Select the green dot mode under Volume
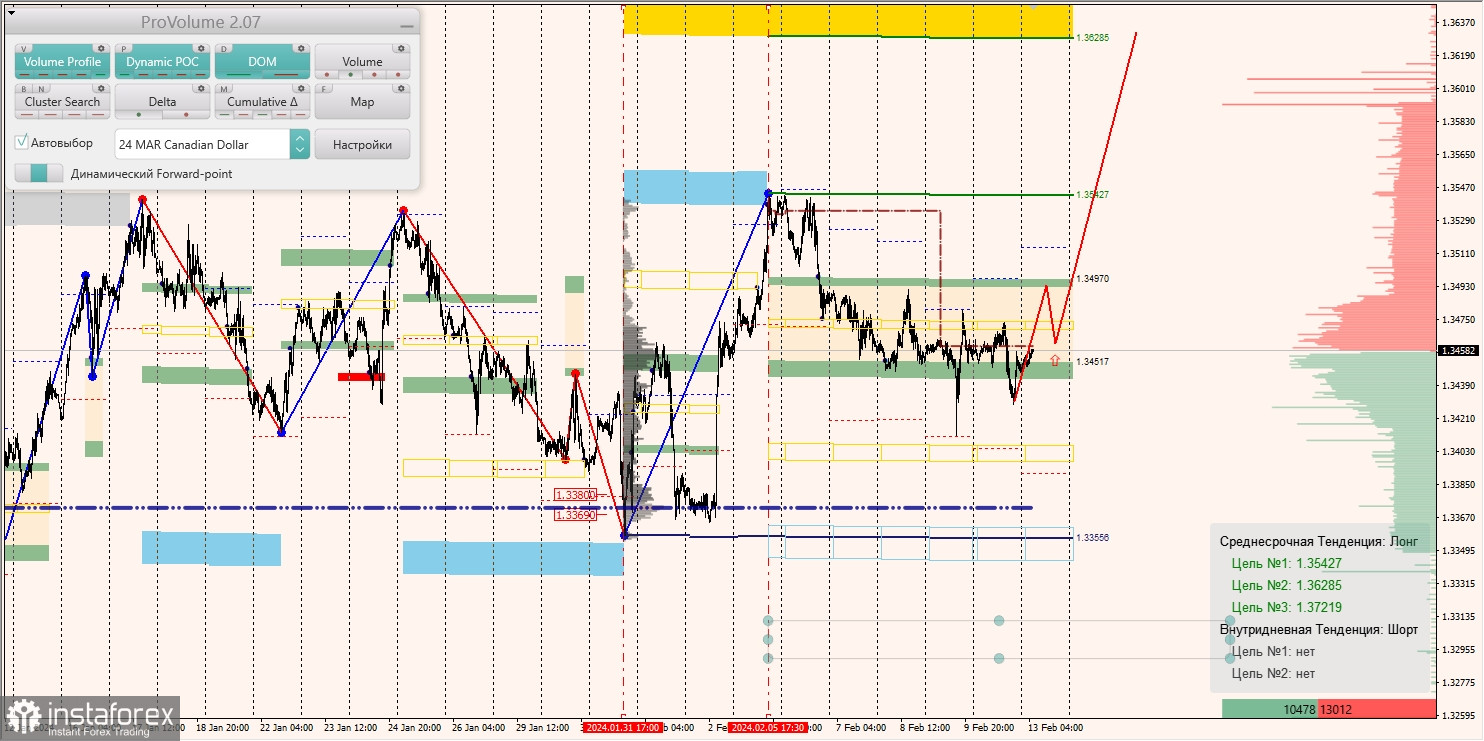The image size is (1484, 741). pos(350,74)
